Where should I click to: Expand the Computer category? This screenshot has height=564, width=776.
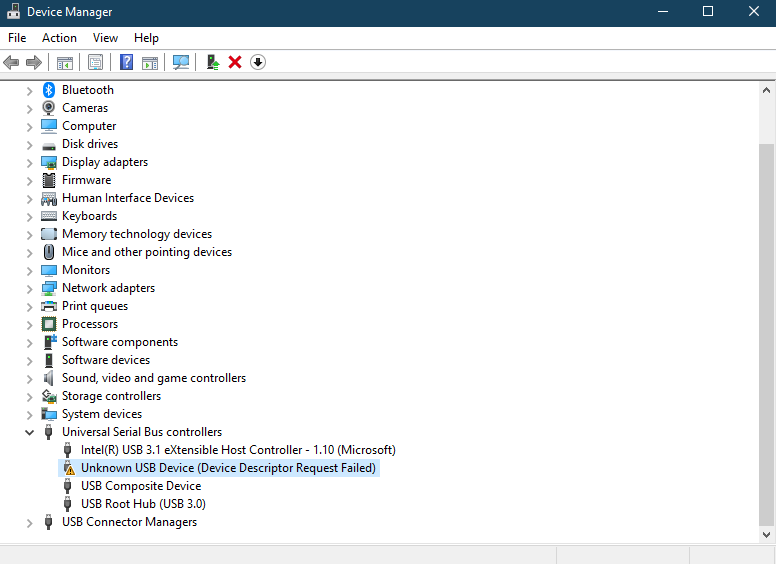(x=29, y=127)
